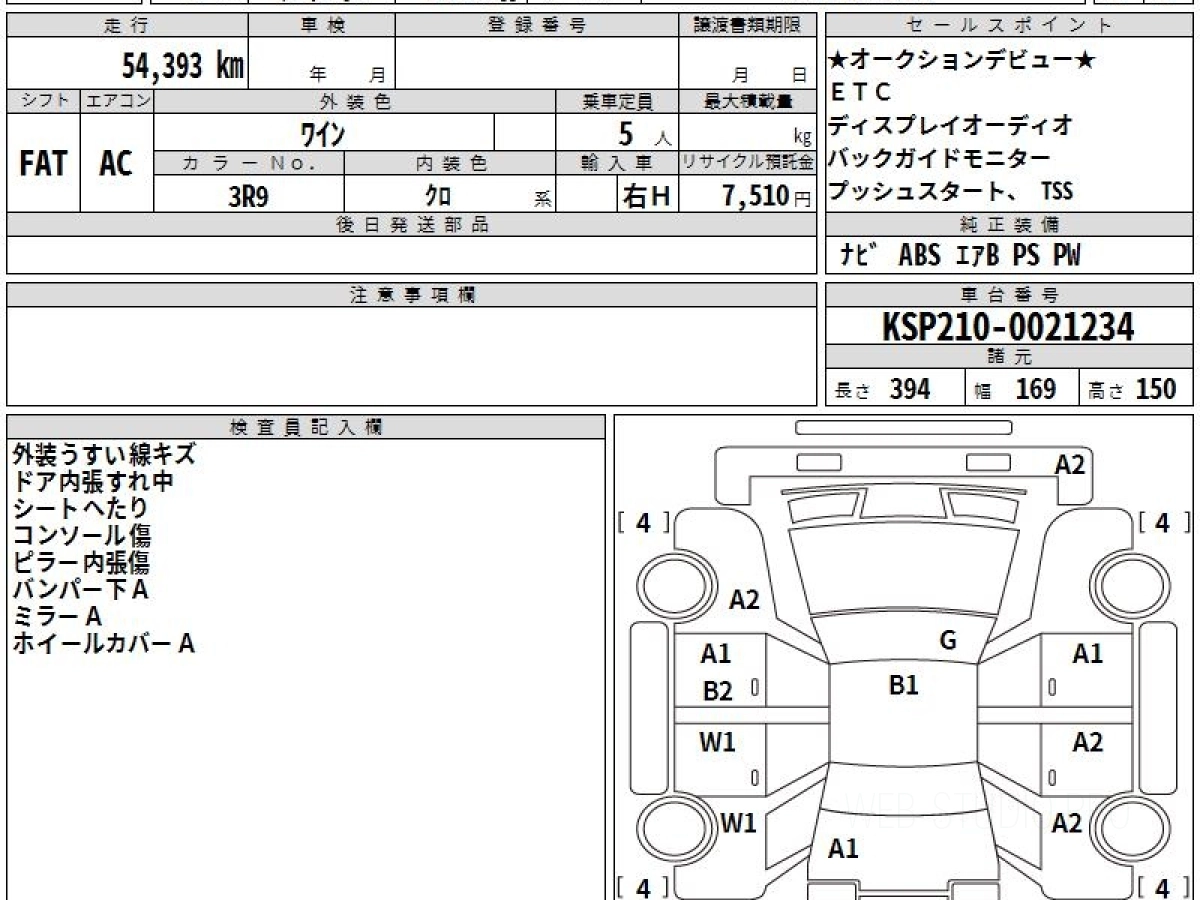Click the 注意事項欄 section header

pyautogui.click(x=411, y=295)
